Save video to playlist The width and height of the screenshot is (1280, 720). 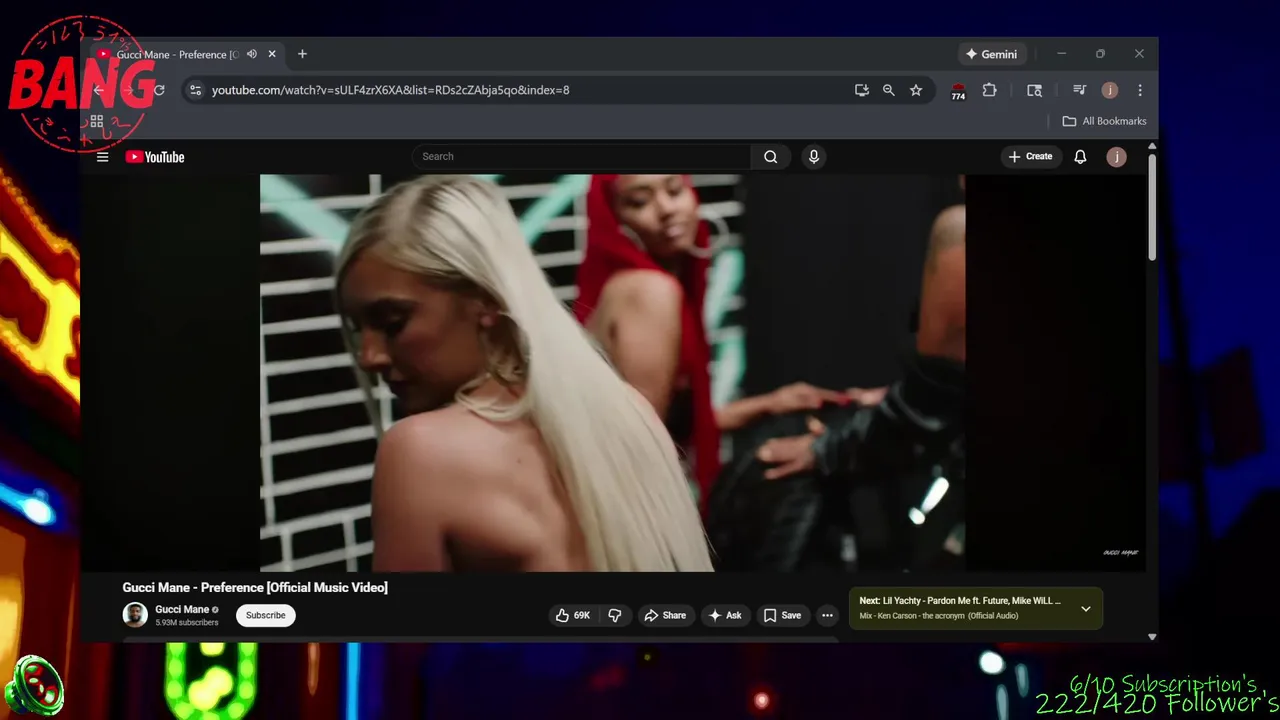tap(782, 616)
